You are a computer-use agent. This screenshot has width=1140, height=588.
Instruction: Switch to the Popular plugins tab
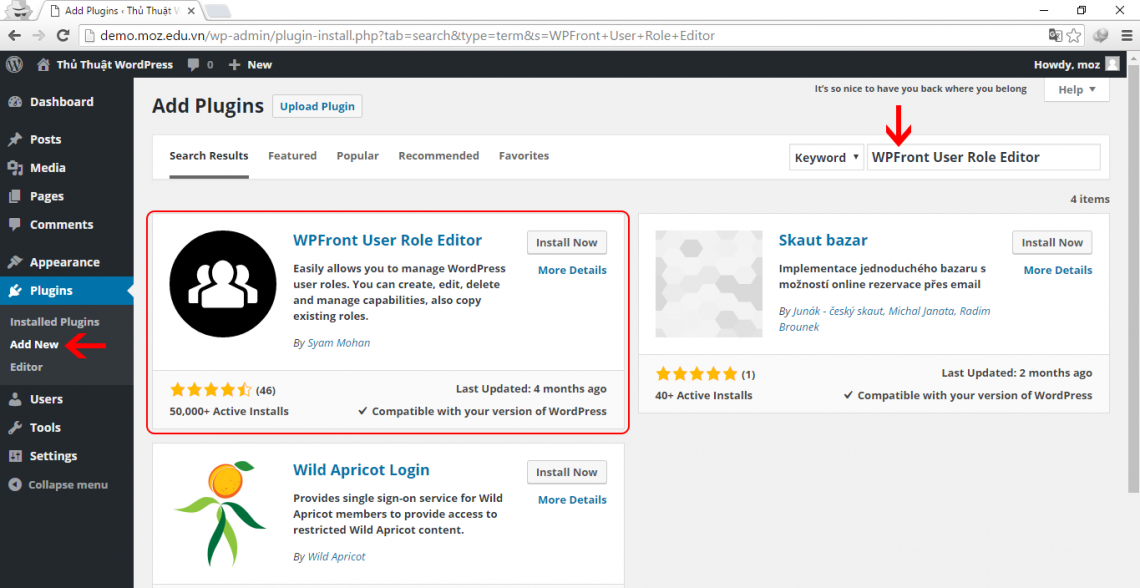coord(357,155)
